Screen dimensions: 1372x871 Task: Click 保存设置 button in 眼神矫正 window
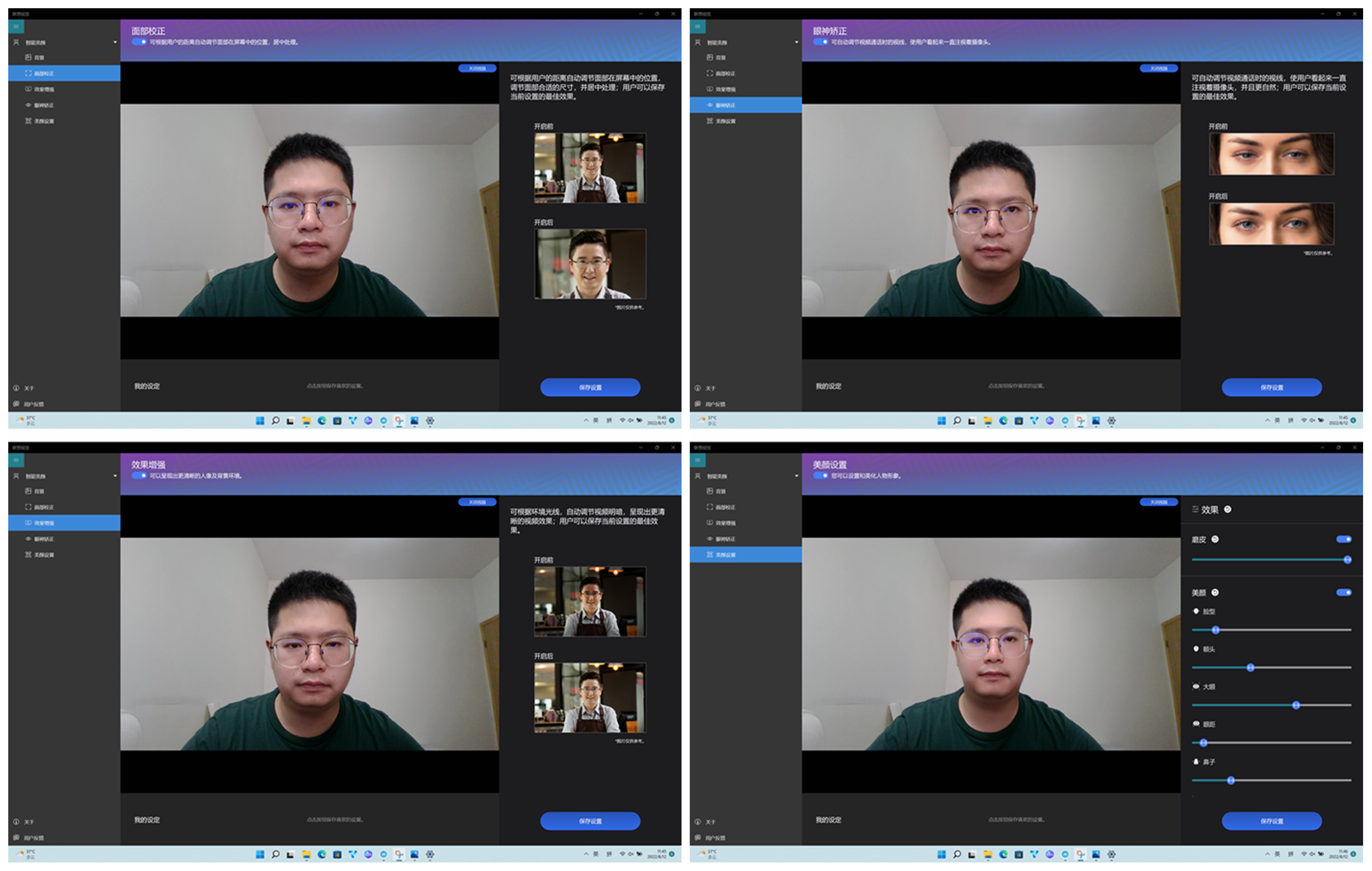[x=1271, y=387]
